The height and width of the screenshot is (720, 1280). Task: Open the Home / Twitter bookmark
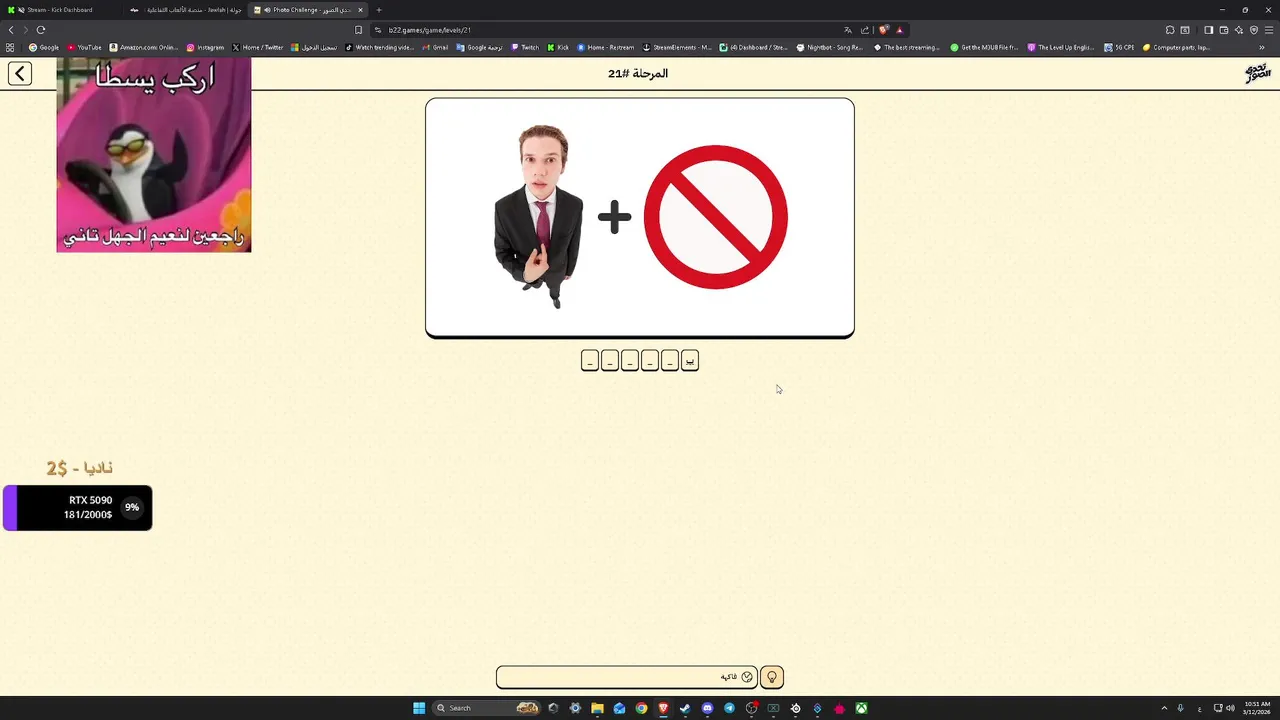pyautogui.click(x=258, y=47)
